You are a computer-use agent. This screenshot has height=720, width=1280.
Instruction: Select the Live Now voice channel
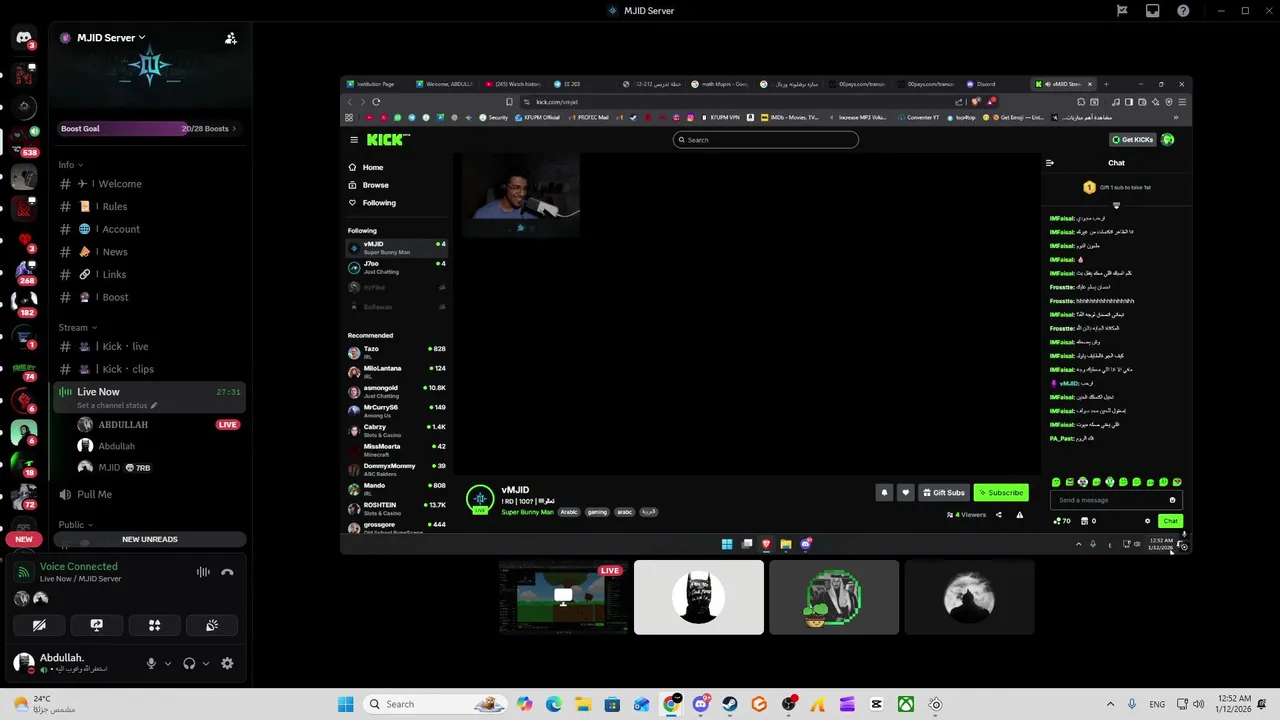click(x=150, y=397)
